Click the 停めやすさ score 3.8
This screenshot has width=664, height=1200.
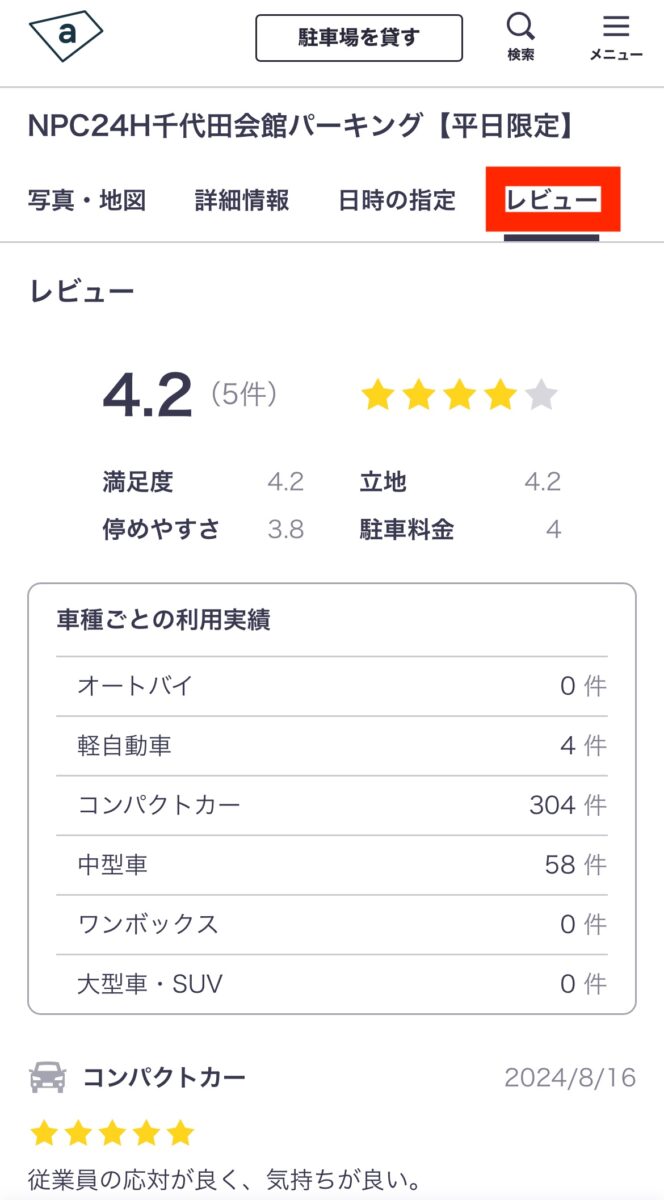[285, 529]
